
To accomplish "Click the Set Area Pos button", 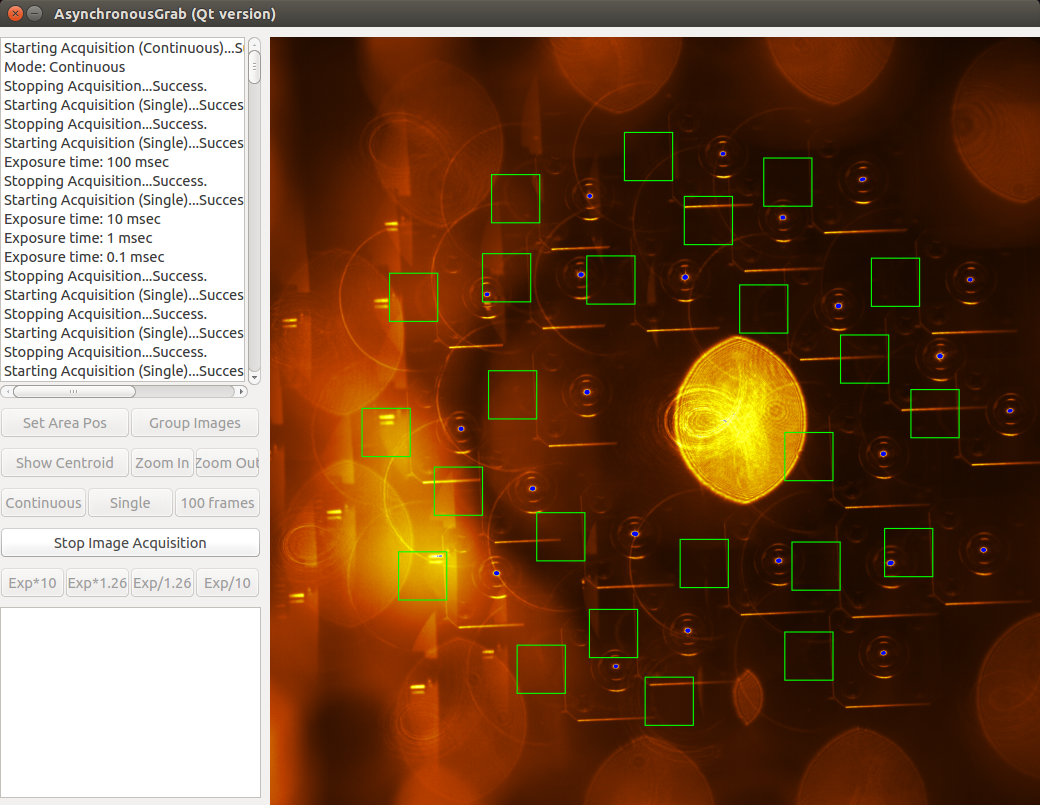I will tap(65, 423).
